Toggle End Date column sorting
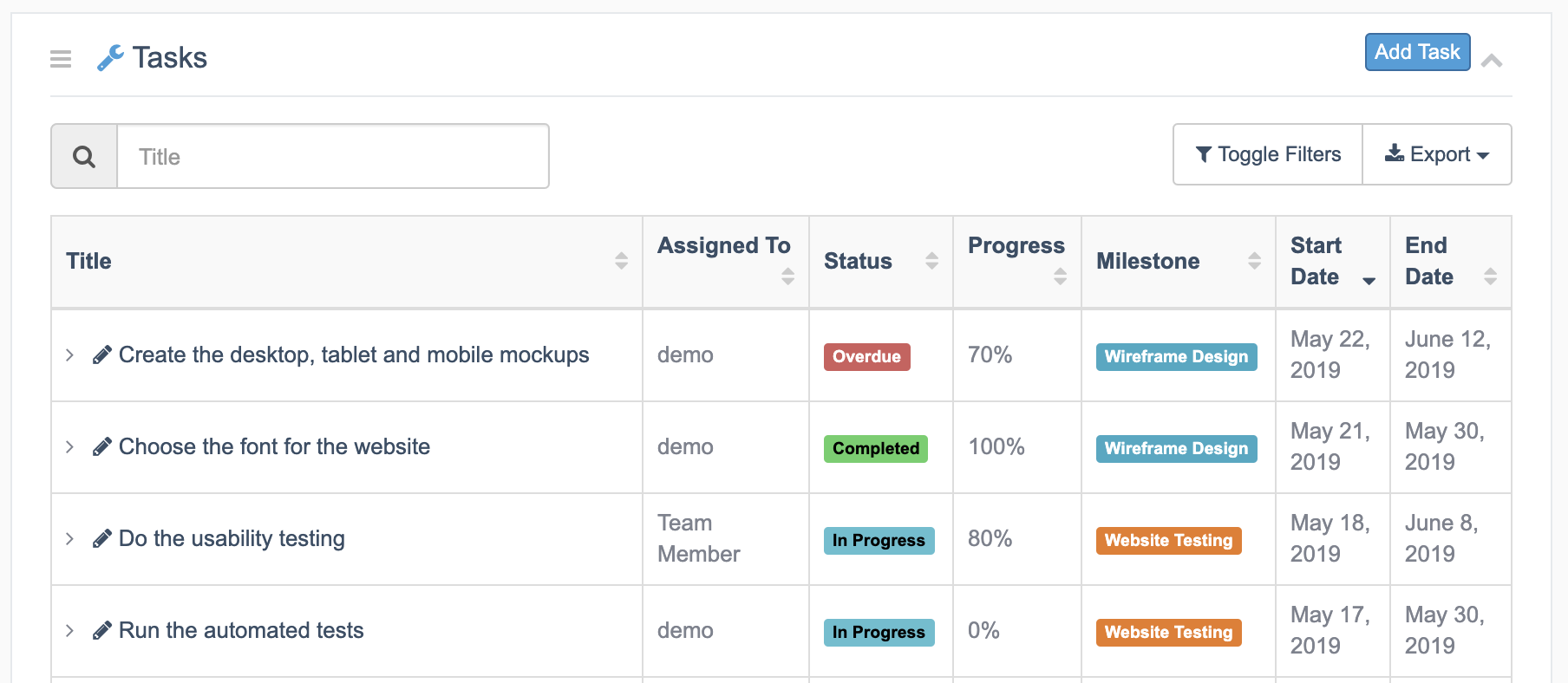 tap(1490, 276)
